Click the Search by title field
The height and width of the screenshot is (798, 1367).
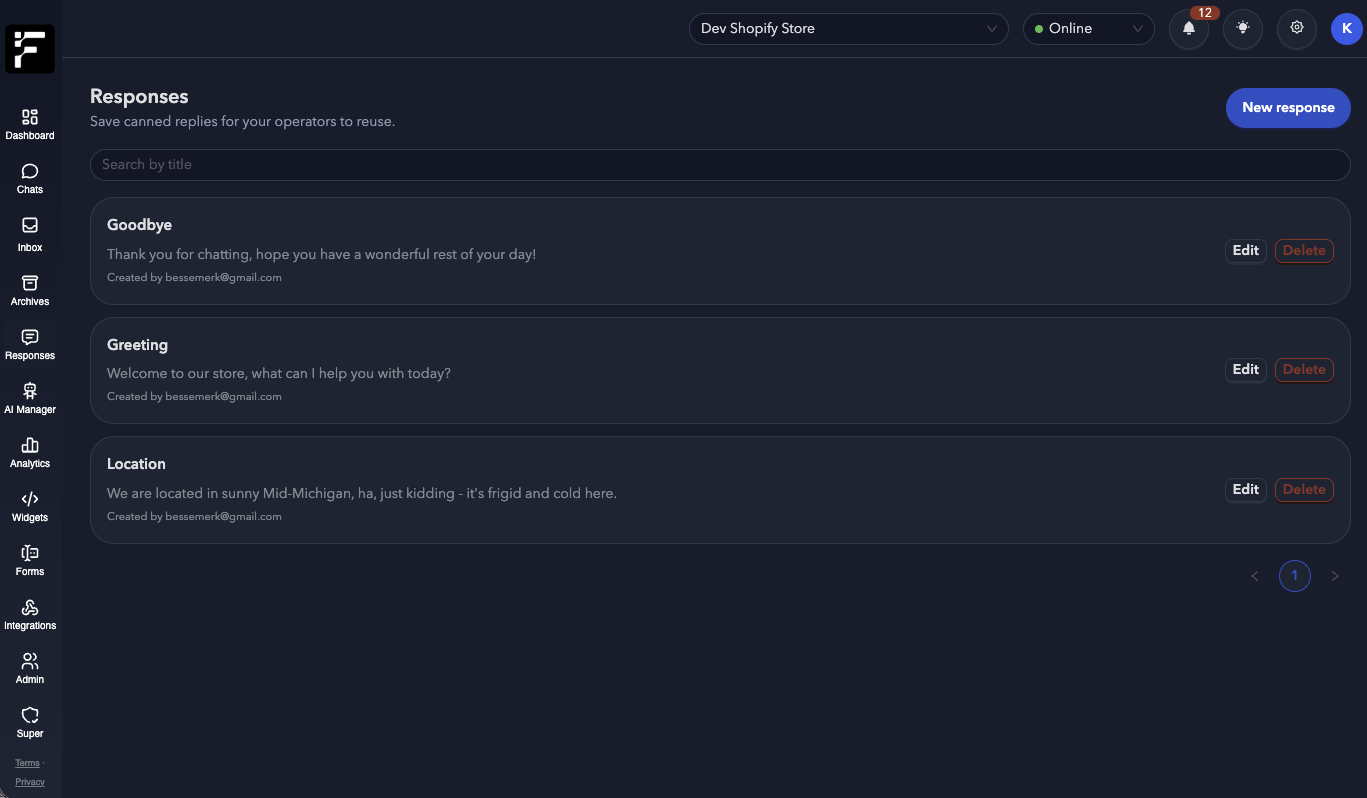(x=720, y=165)
